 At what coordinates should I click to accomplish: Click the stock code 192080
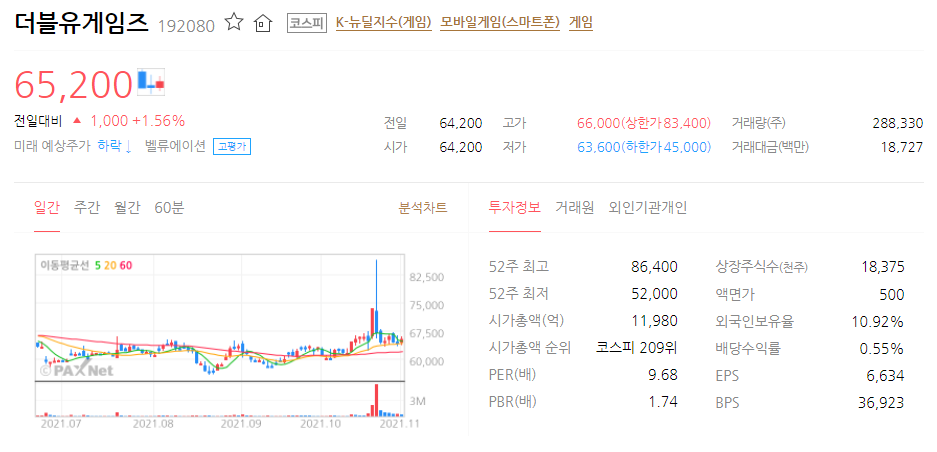(x=186, y=26)
